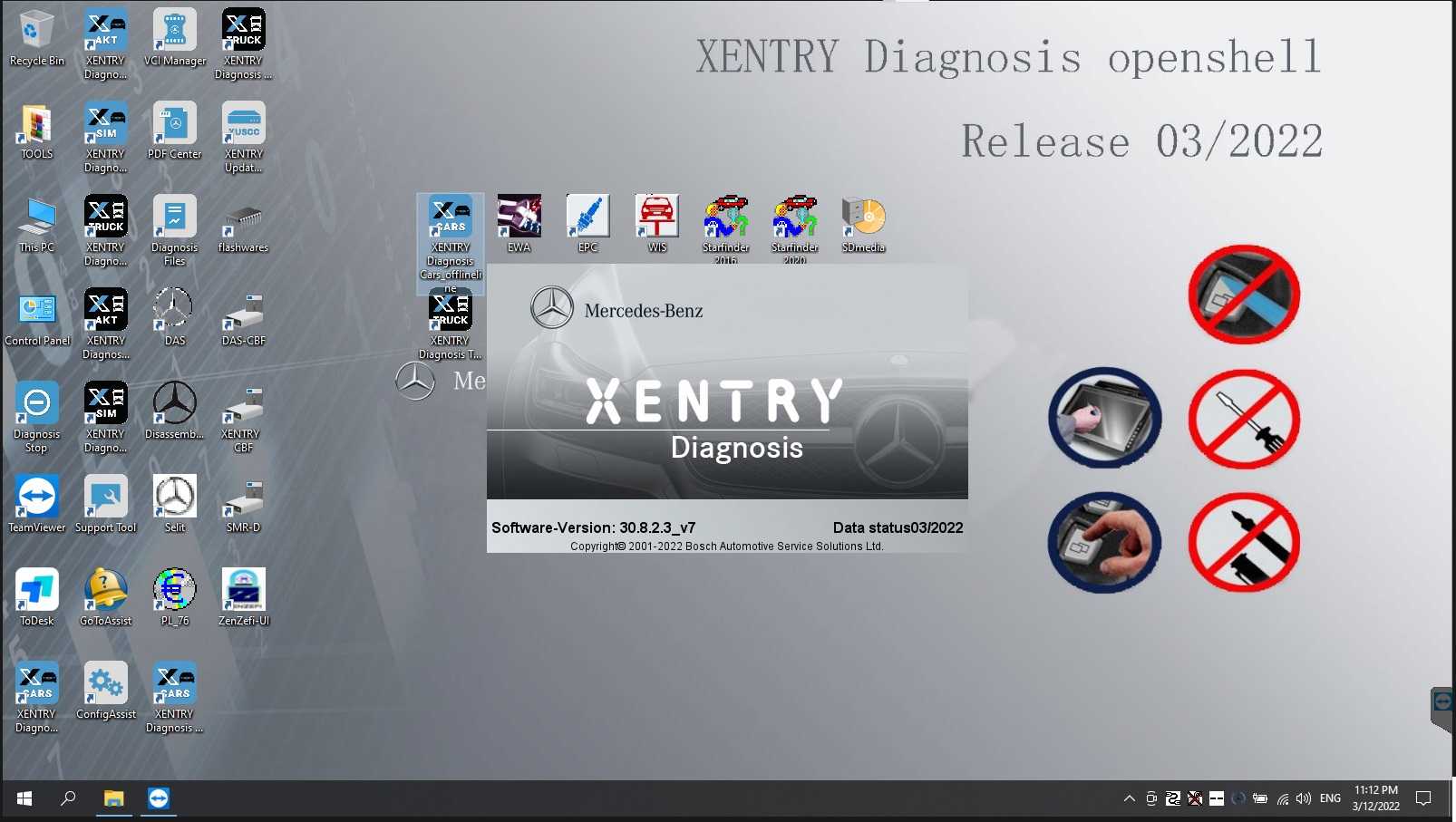Open the red-crossed tray icon

coord(1195,798)
